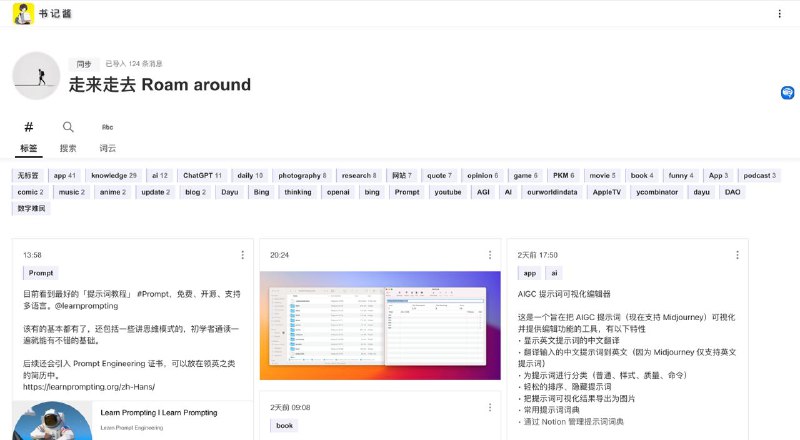Select the ycombinator tag
Screen dimensions: 800x440
(x=657, y=192)
